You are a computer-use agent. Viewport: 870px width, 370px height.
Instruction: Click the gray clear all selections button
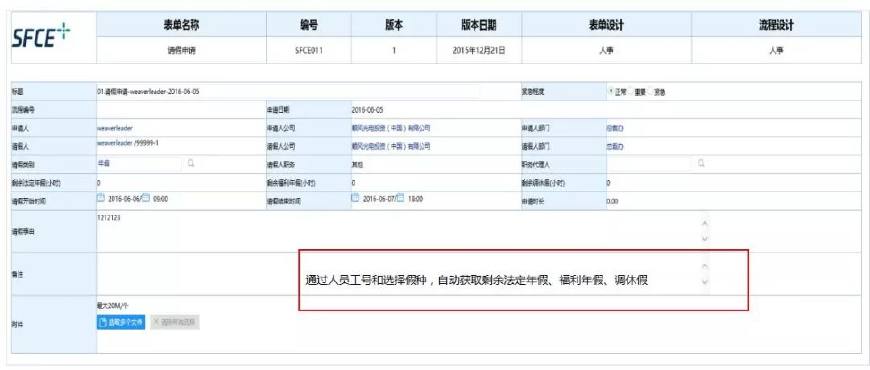click(x=175, y=322)
